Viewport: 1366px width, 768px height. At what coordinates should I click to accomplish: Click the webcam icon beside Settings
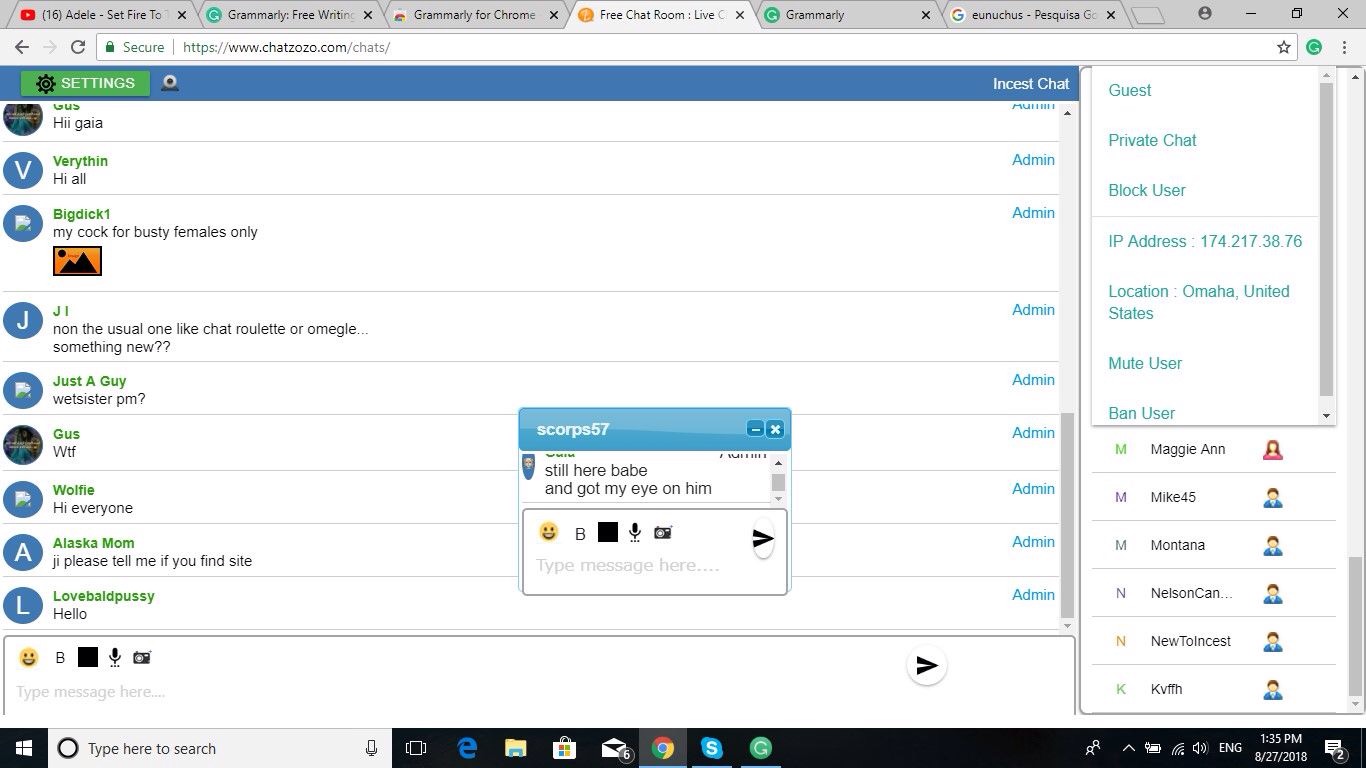click(170, 83)
